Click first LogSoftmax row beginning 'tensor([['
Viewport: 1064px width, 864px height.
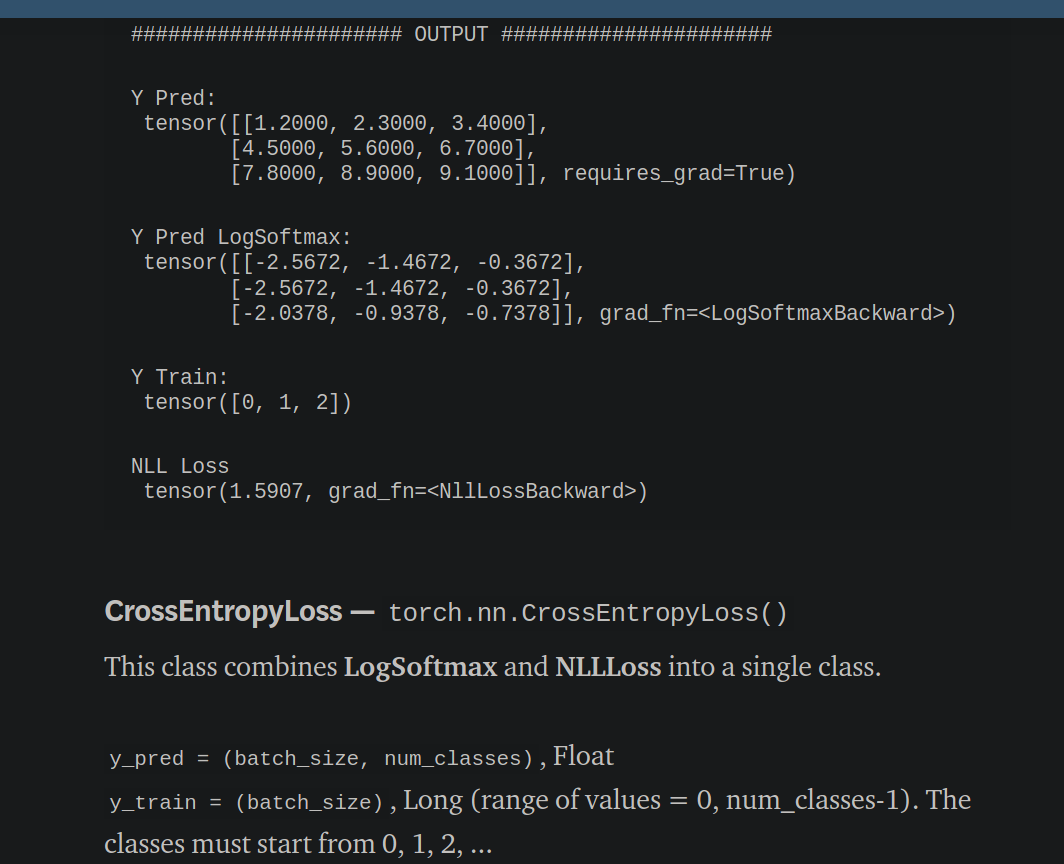click(364, 263)
